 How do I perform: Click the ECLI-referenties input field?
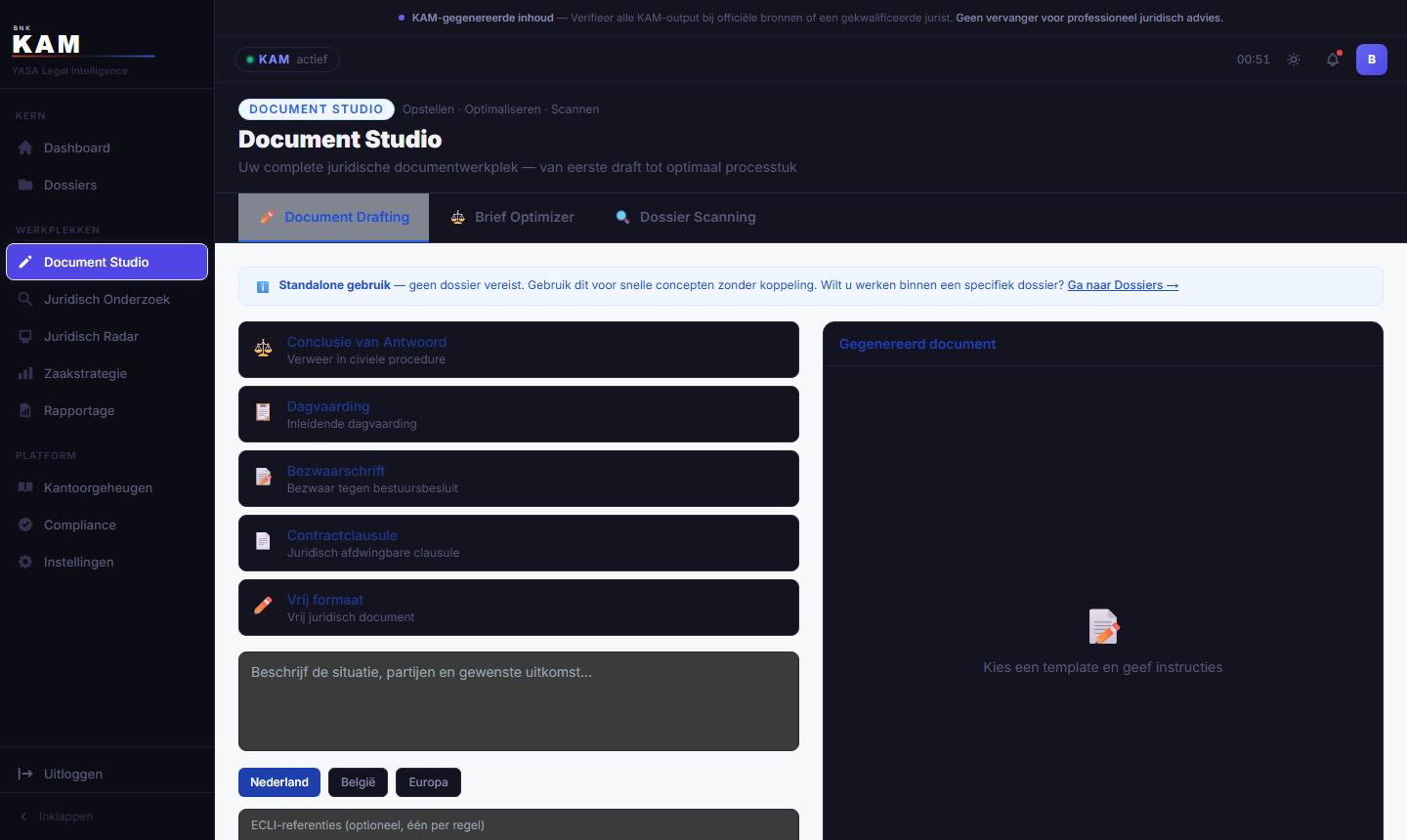(519, 824)
